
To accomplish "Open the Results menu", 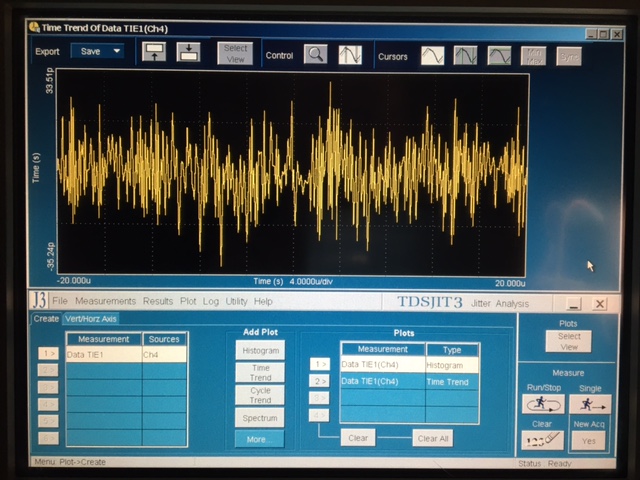I will click(158, 301).
